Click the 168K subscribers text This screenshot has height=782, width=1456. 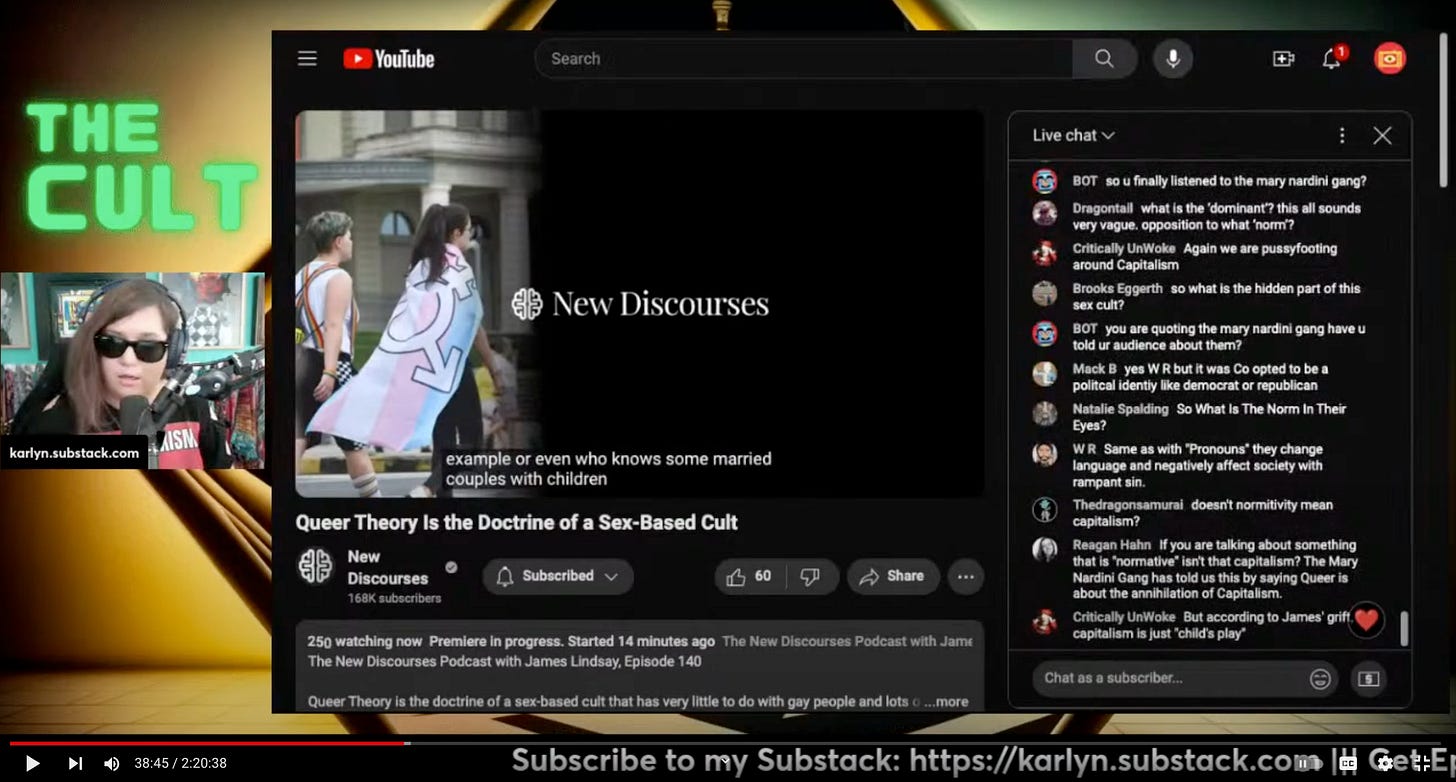tap(394, 598)
